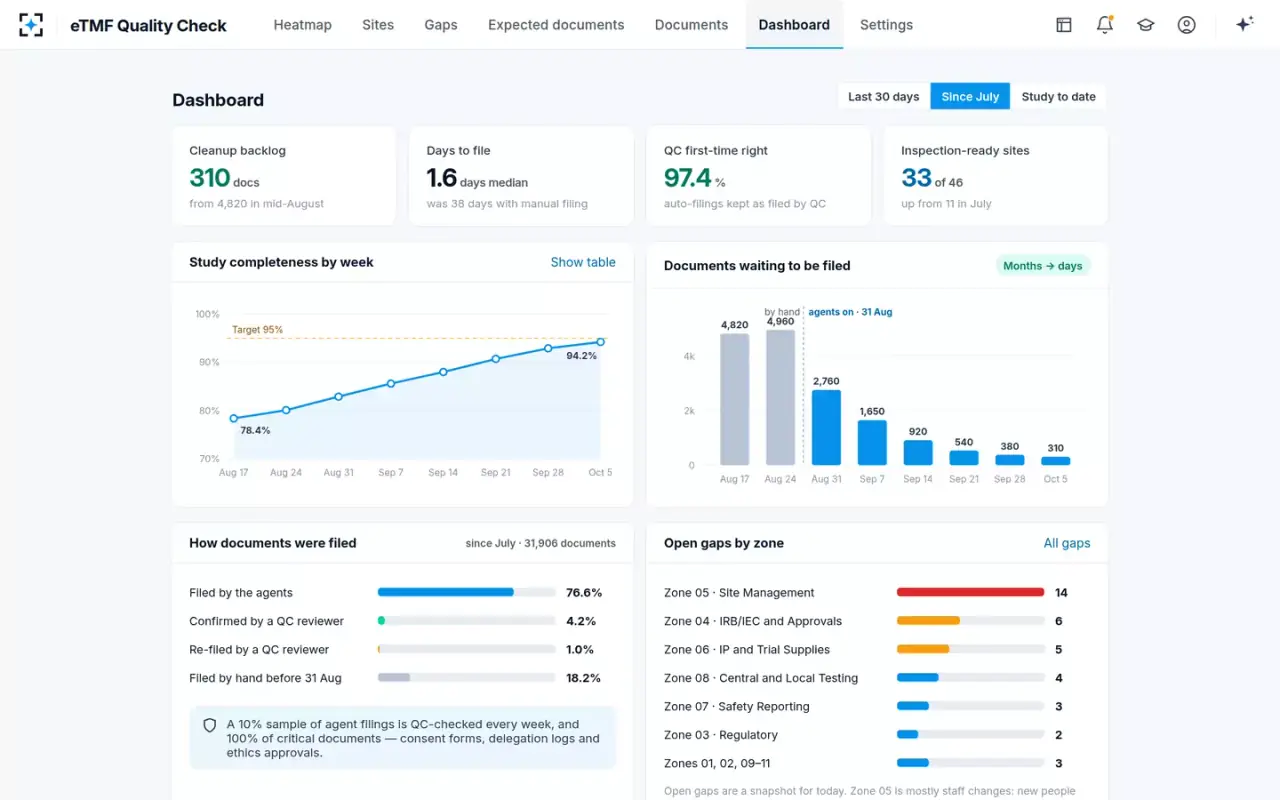Open the layout panel icon in header
Viewport: 1280px width, 800px height.
pyautogui.click(x=1064, y=25)
